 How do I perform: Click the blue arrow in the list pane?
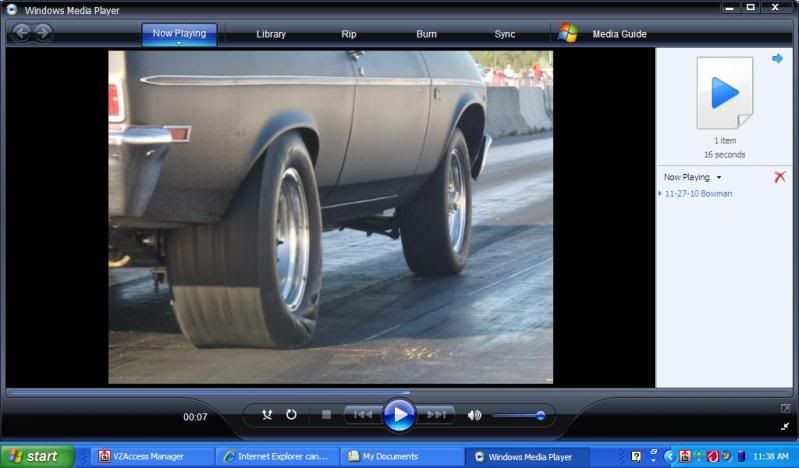777,59
